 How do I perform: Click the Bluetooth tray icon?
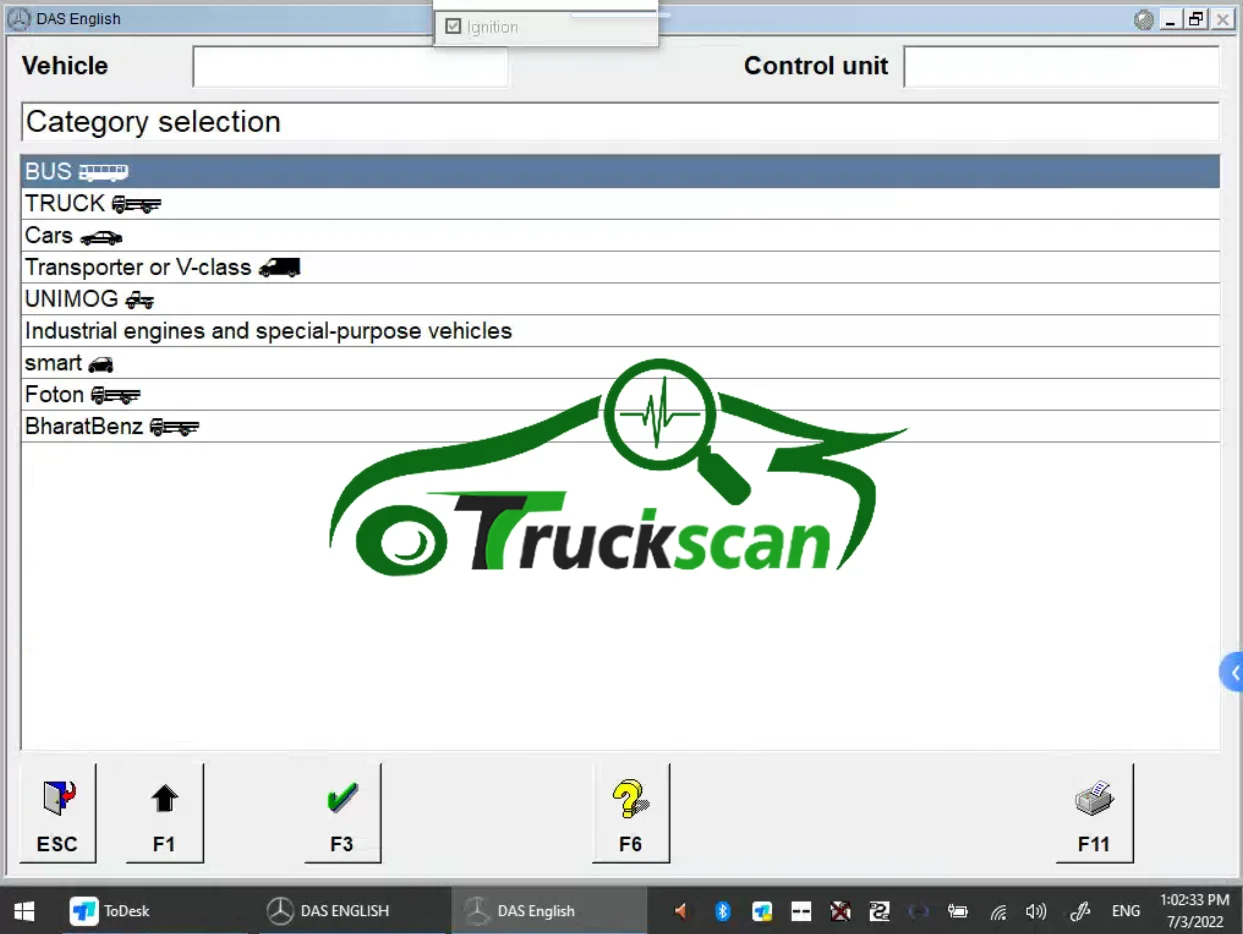coord(723,911)
